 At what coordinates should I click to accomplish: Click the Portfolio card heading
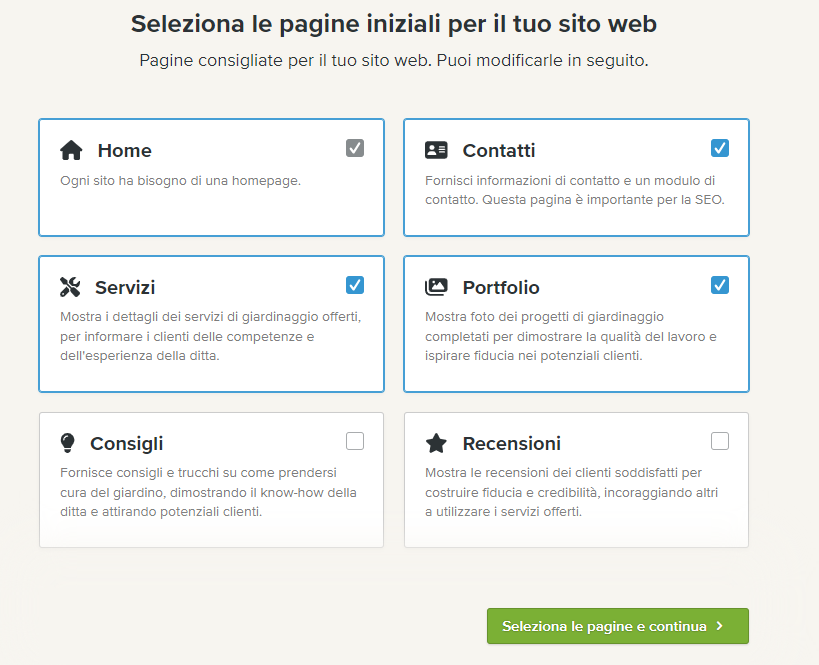tap(501, 287)
